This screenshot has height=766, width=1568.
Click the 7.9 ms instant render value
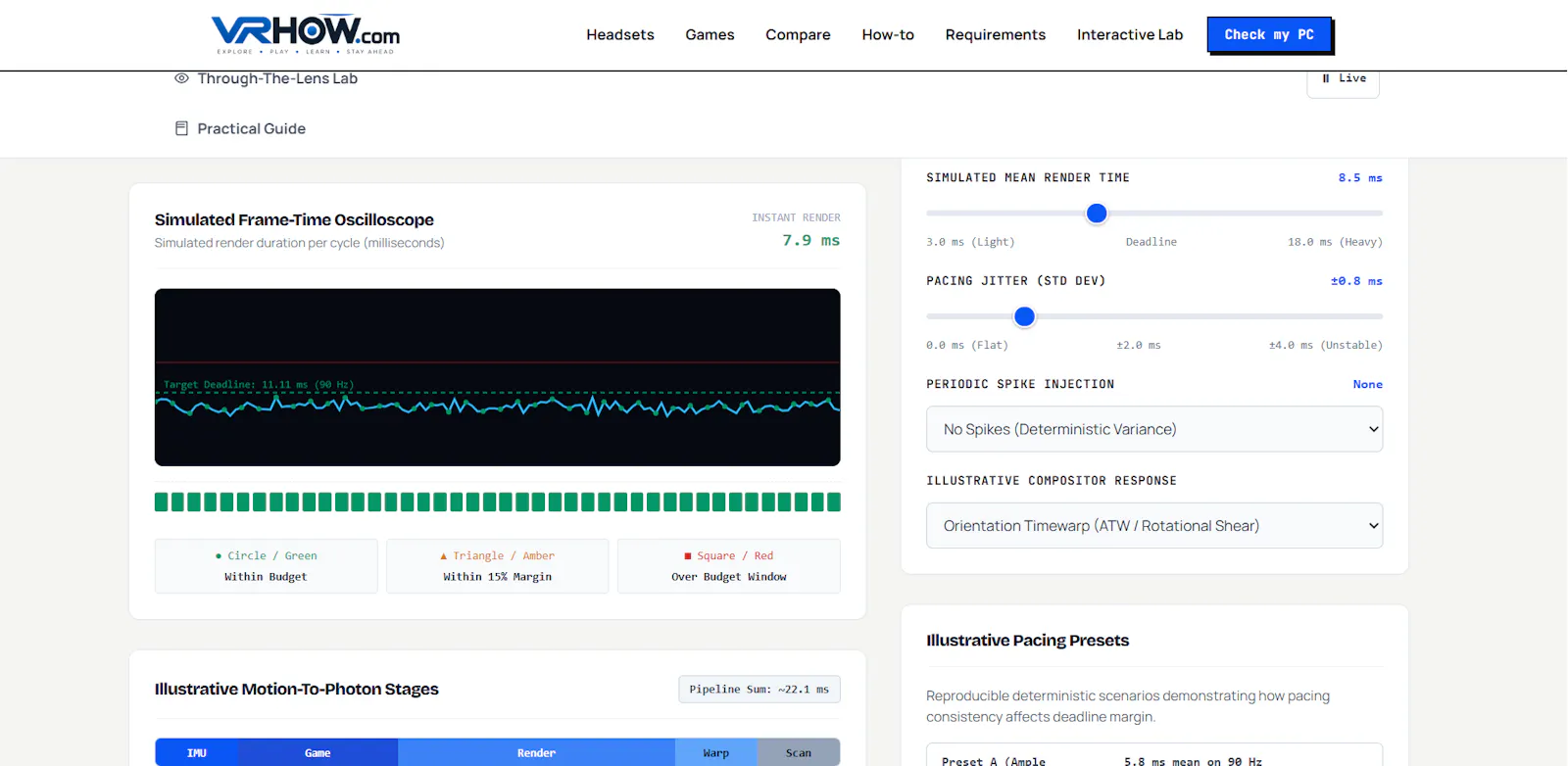810,241
